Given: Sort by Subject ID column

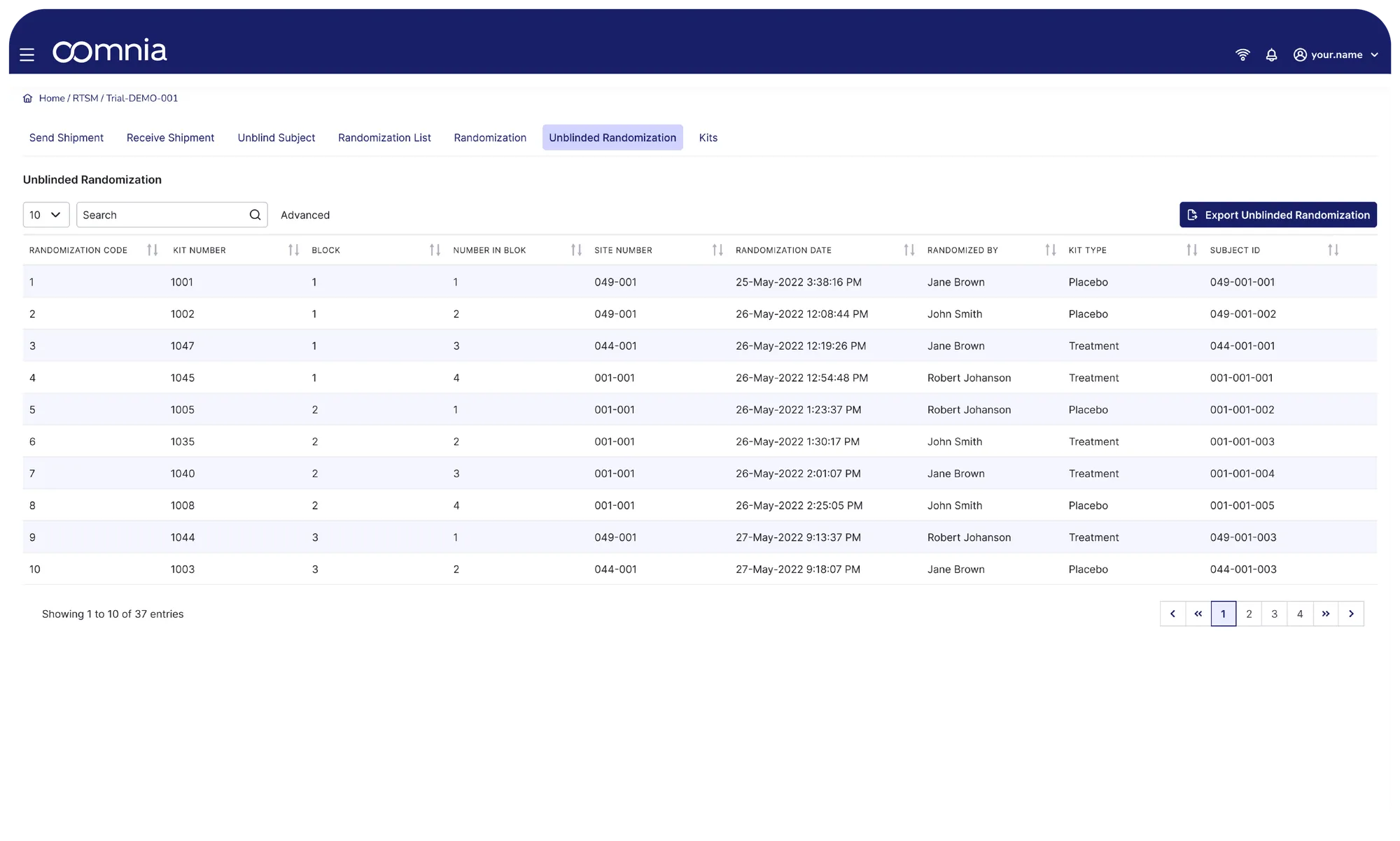Looking at the screenshot, I should [1333, 250].
